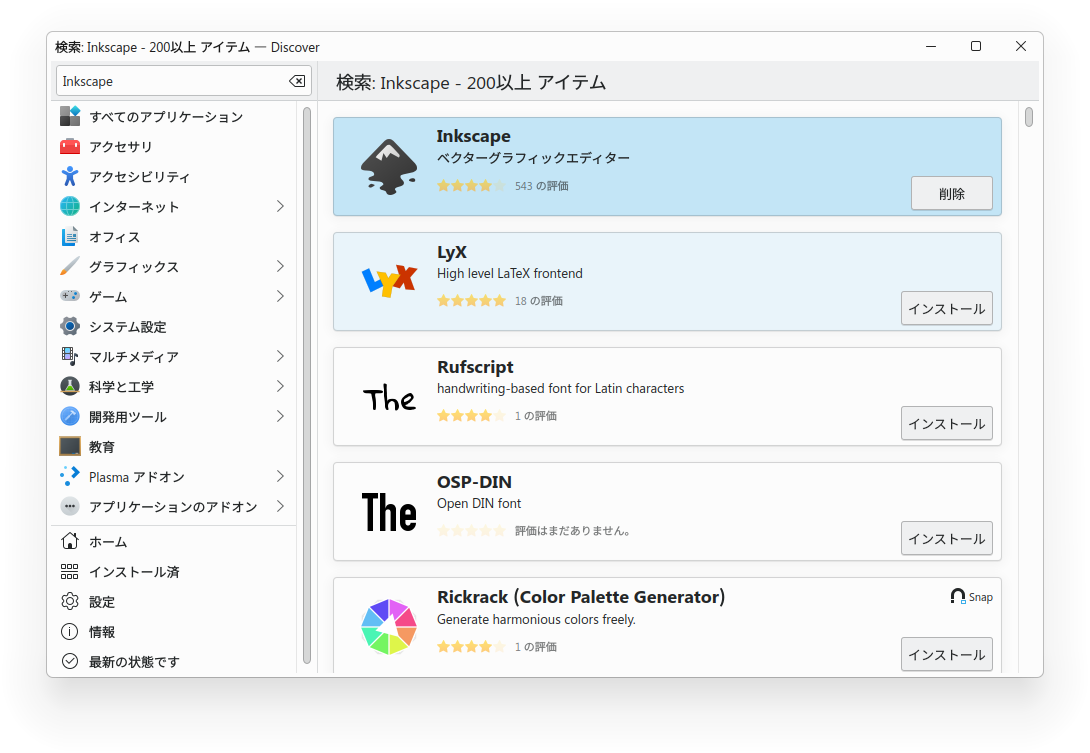The width and height of the screenshot is (1090, 753).
Task: Click the Up to date (最新の状態です) checkmark icon
Action: click(70, 661)
